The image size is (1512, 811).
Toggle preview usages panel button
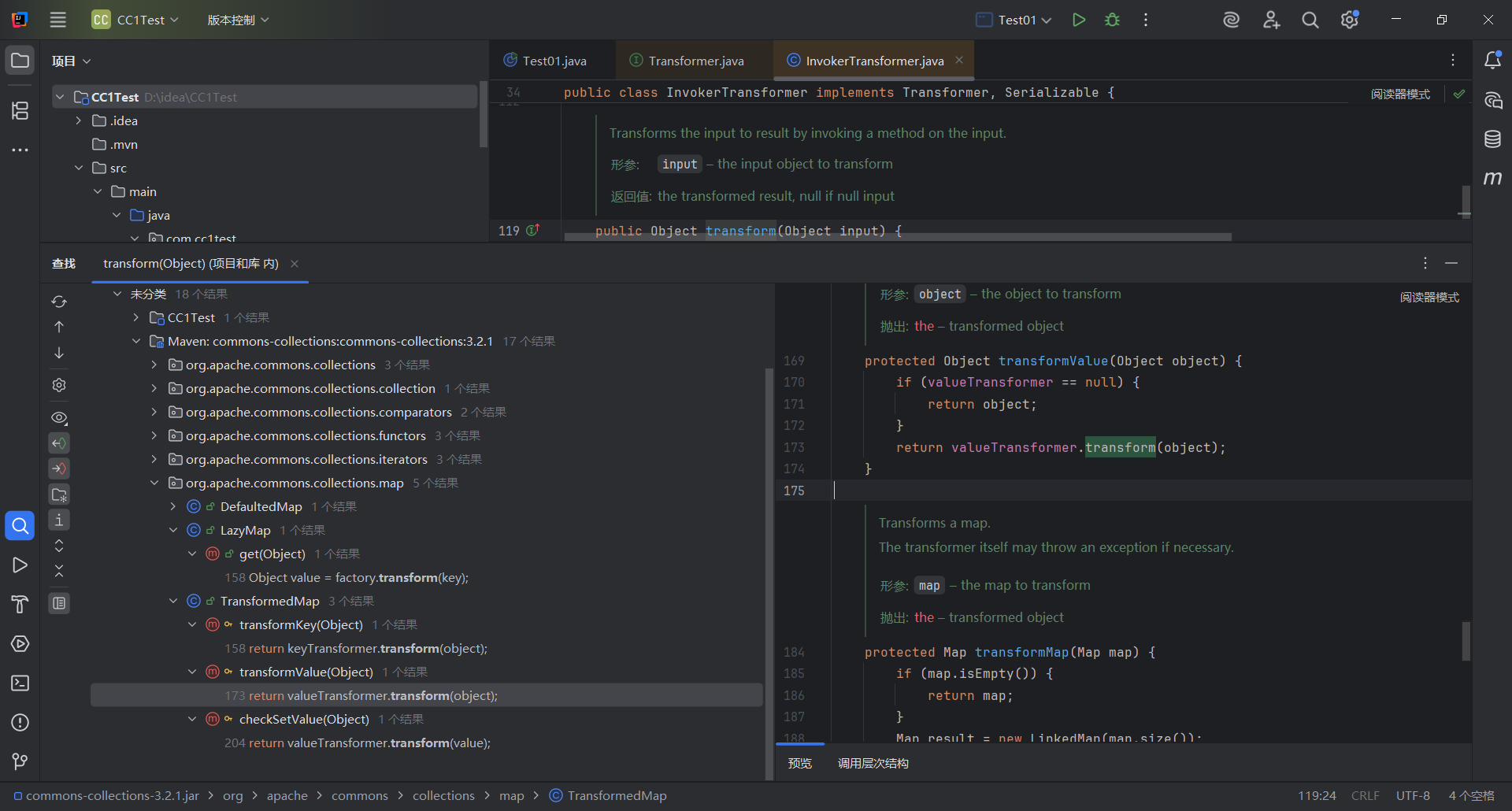click(59, 603)
